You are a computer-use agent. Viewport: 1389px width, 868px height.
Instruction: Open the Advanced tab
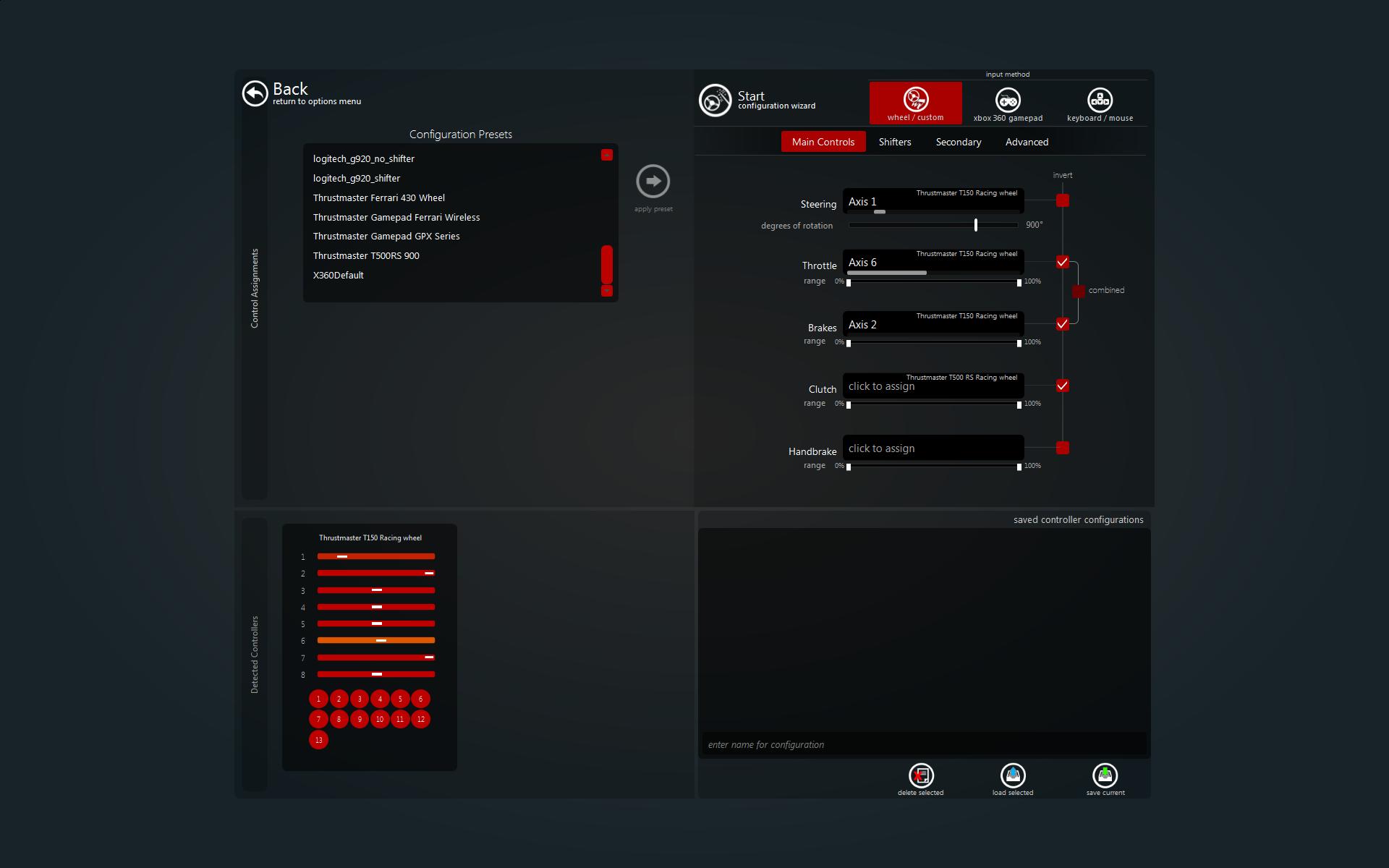pyautogui.click(x=1026, y=142)
